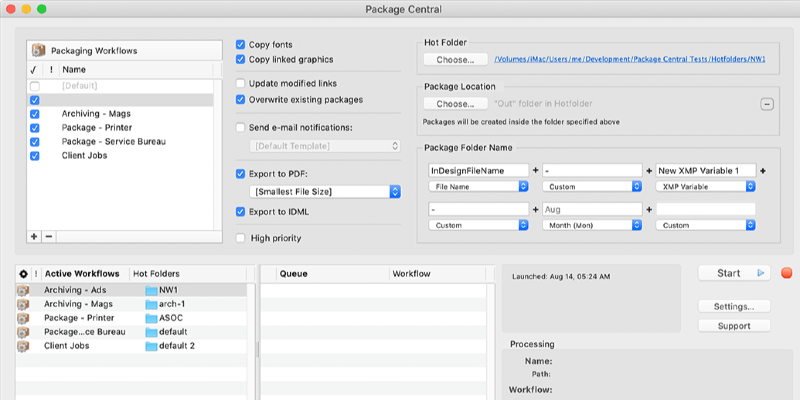Enable the High priority checkbox
This screenshot has width=800, height=400.
(241, 238)
